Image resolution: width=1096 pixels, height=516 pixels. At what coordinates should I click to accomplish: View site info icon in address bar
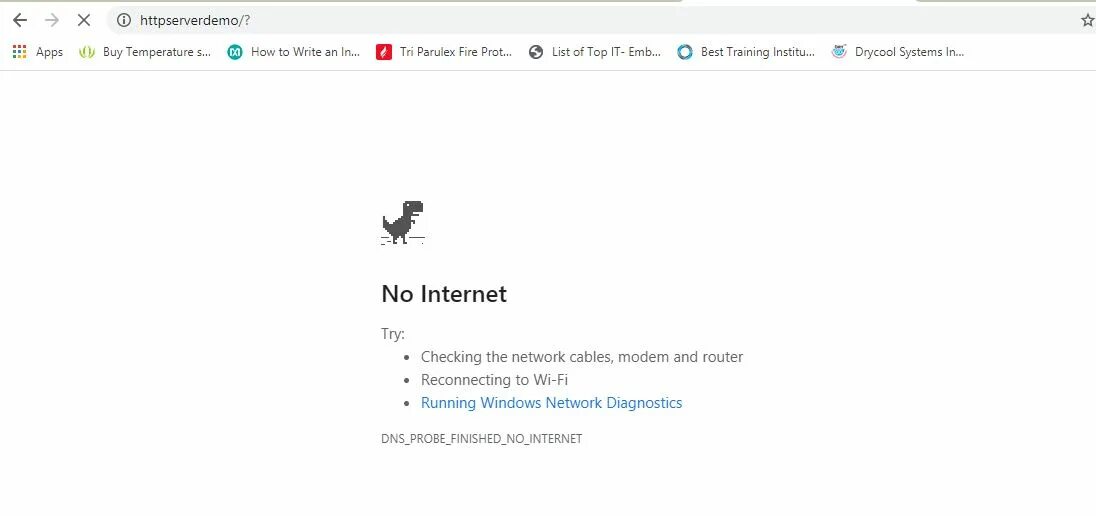click(124, 20)
